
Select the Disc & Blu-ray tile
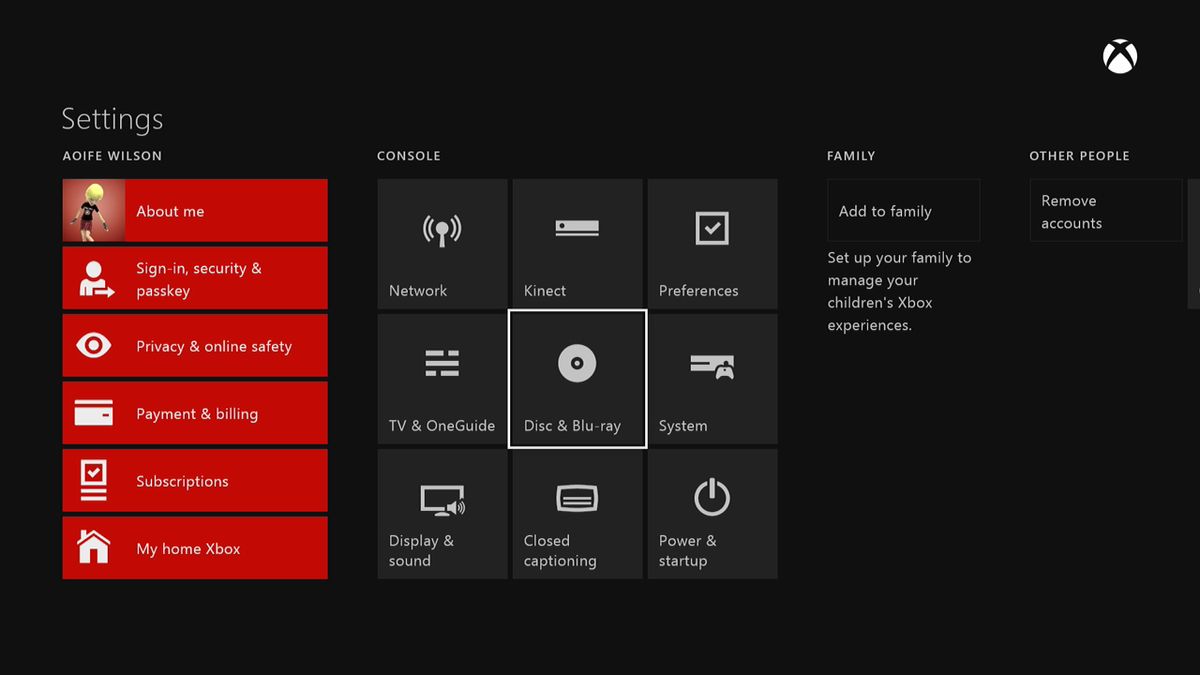[x=577, y=378]
